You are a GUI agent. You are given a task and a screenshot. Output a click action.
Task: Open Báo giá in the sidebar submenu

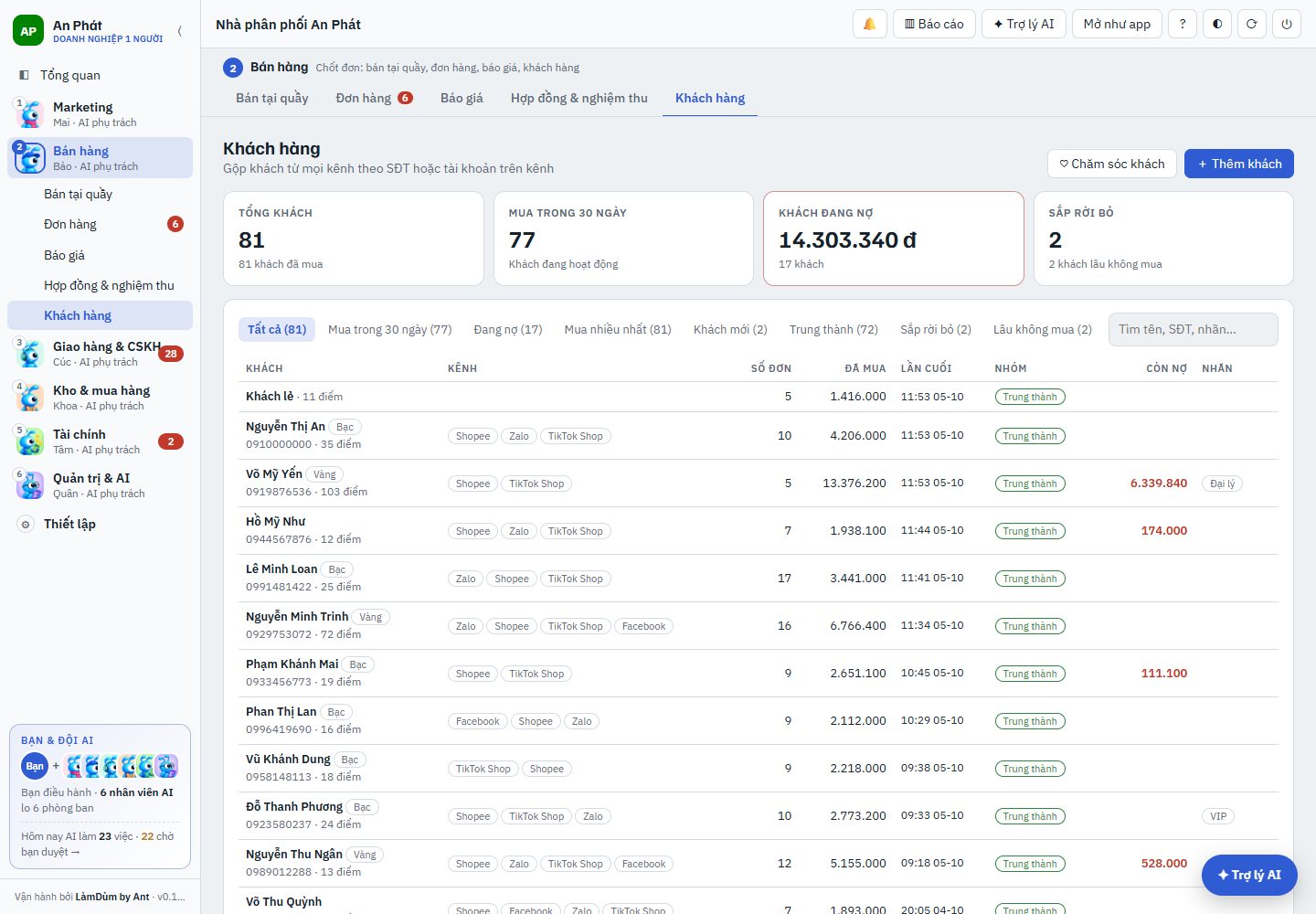tap(100, 255)
